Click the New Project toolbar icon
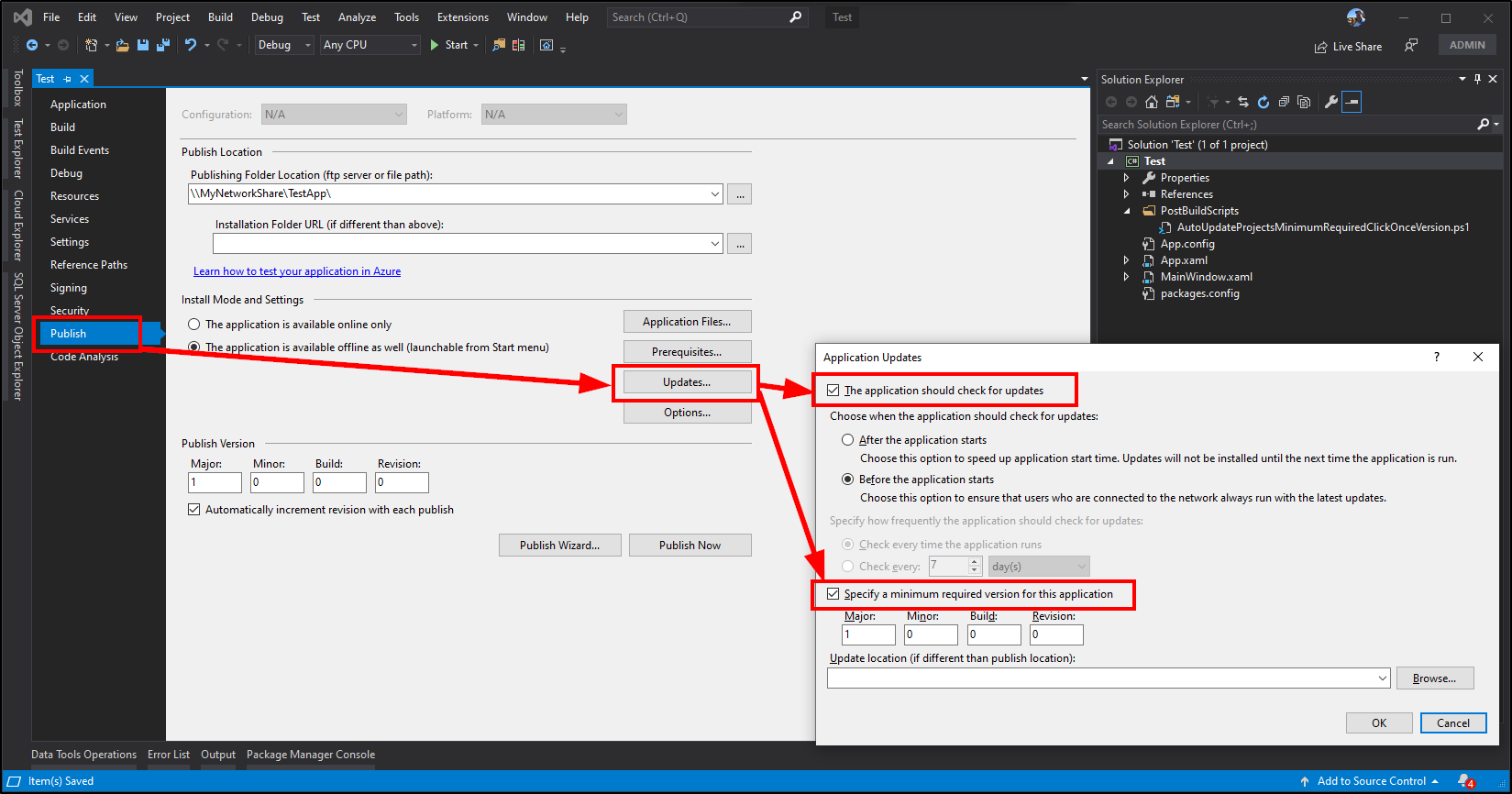This screenshot has height=794, width=1512. click(x=91, y=45)
